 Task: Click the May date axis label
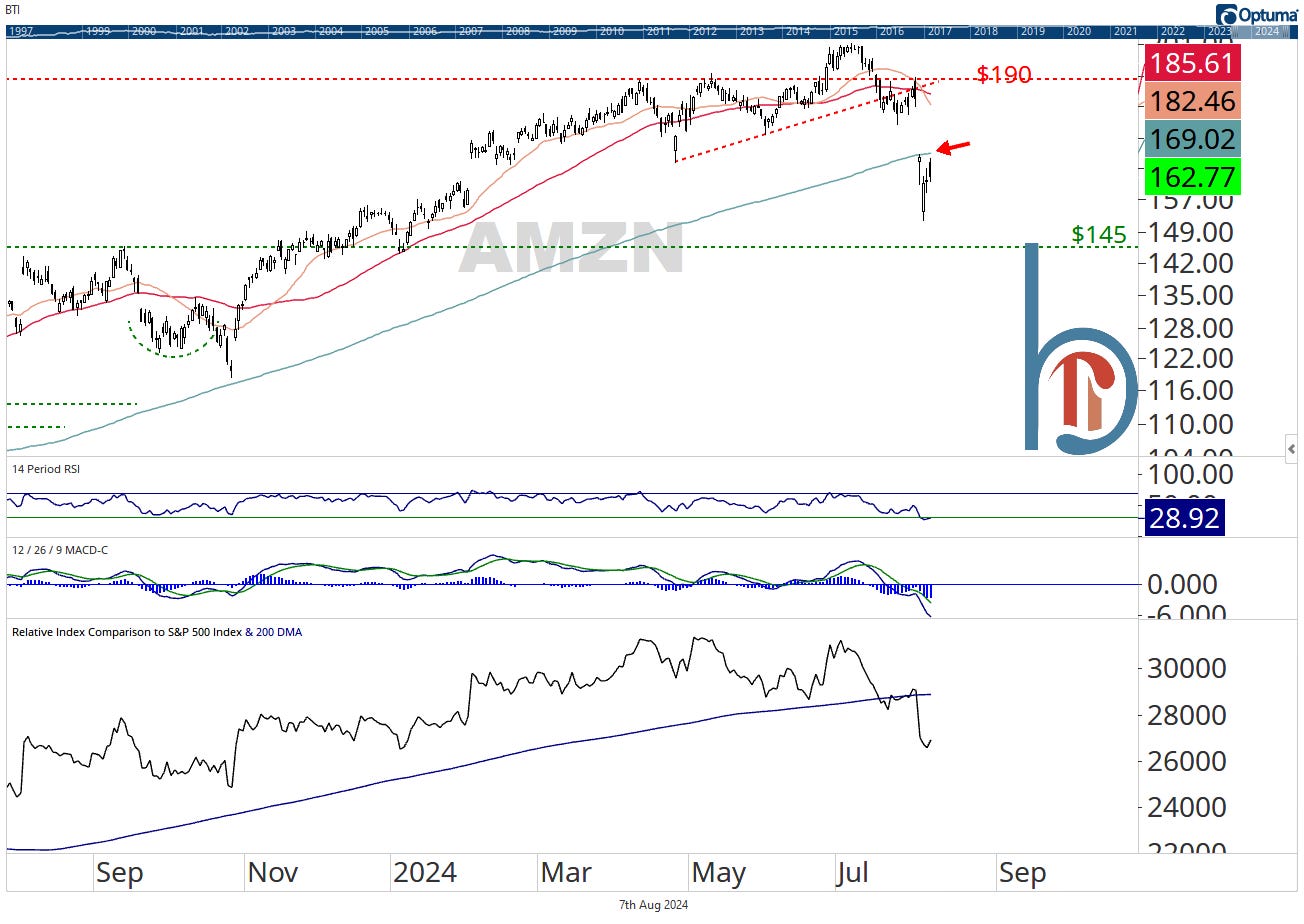[718, 873]
